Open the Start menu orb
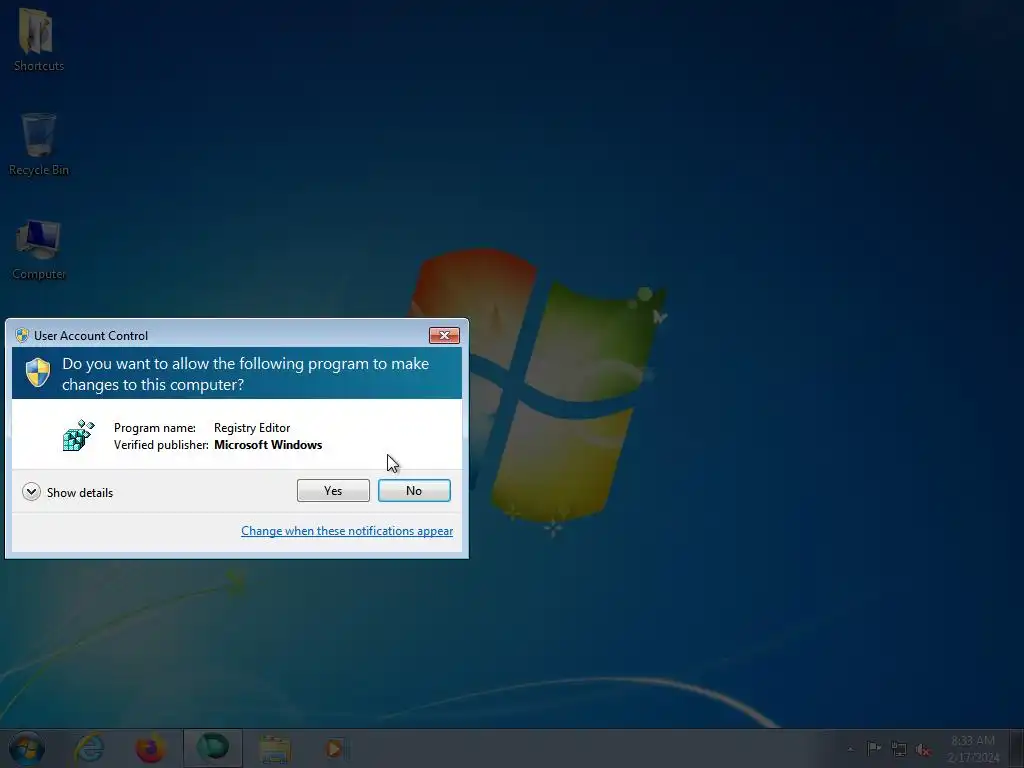Image resolution: width=1024 pixels, height=768 pixels. click(x=27, y=748)
